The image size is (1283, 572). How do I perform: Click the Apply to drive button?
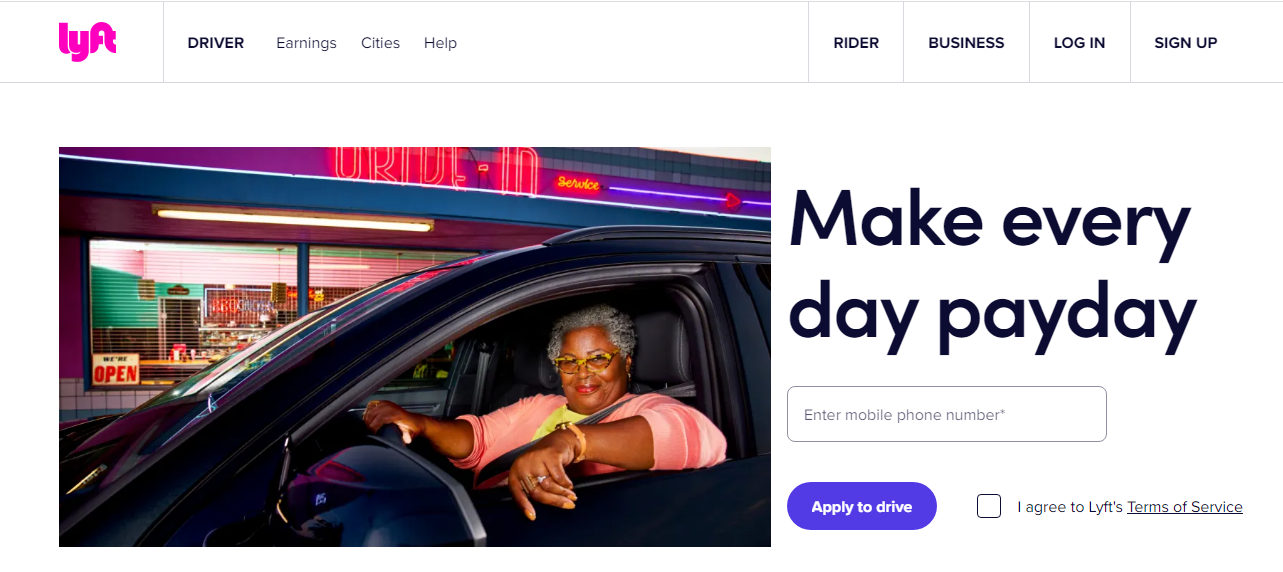click(862, 506)
